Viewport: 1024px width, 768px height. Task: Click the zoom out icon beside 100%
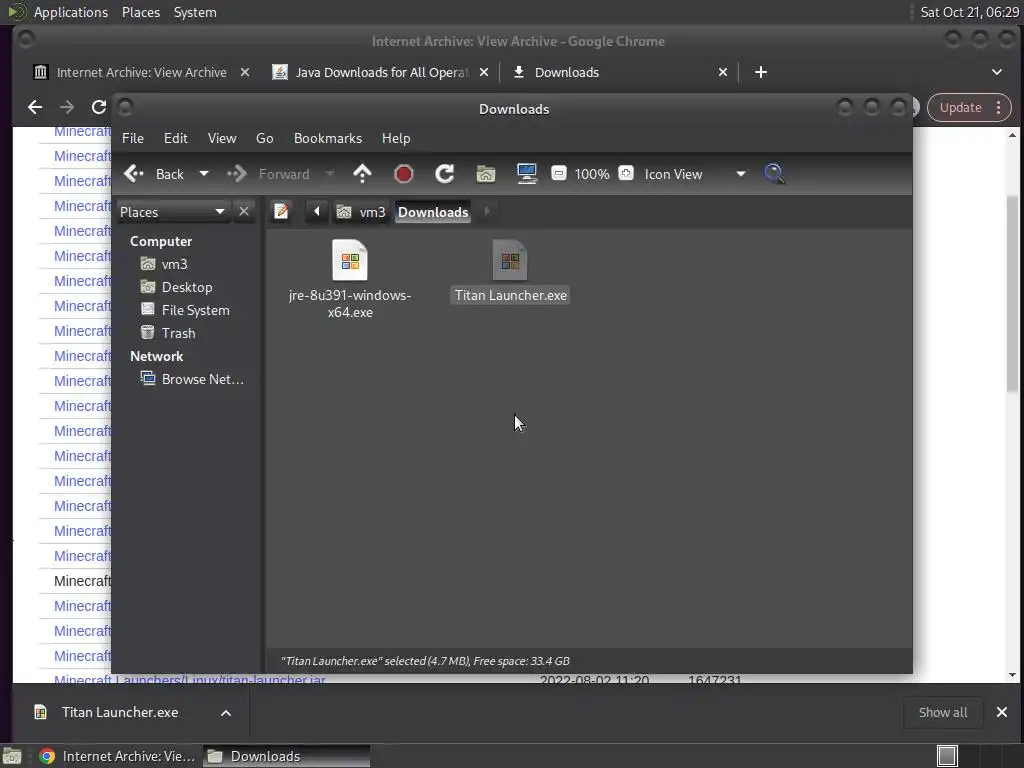point(558,174)
